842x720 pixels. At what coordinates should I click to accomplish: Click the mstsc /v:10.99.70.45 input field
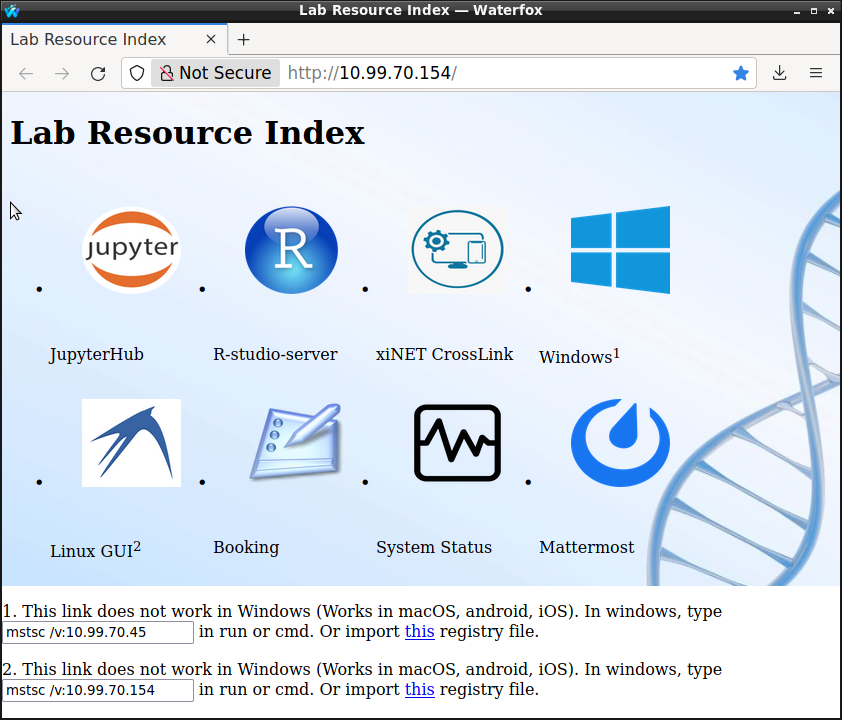click(98, 632)
